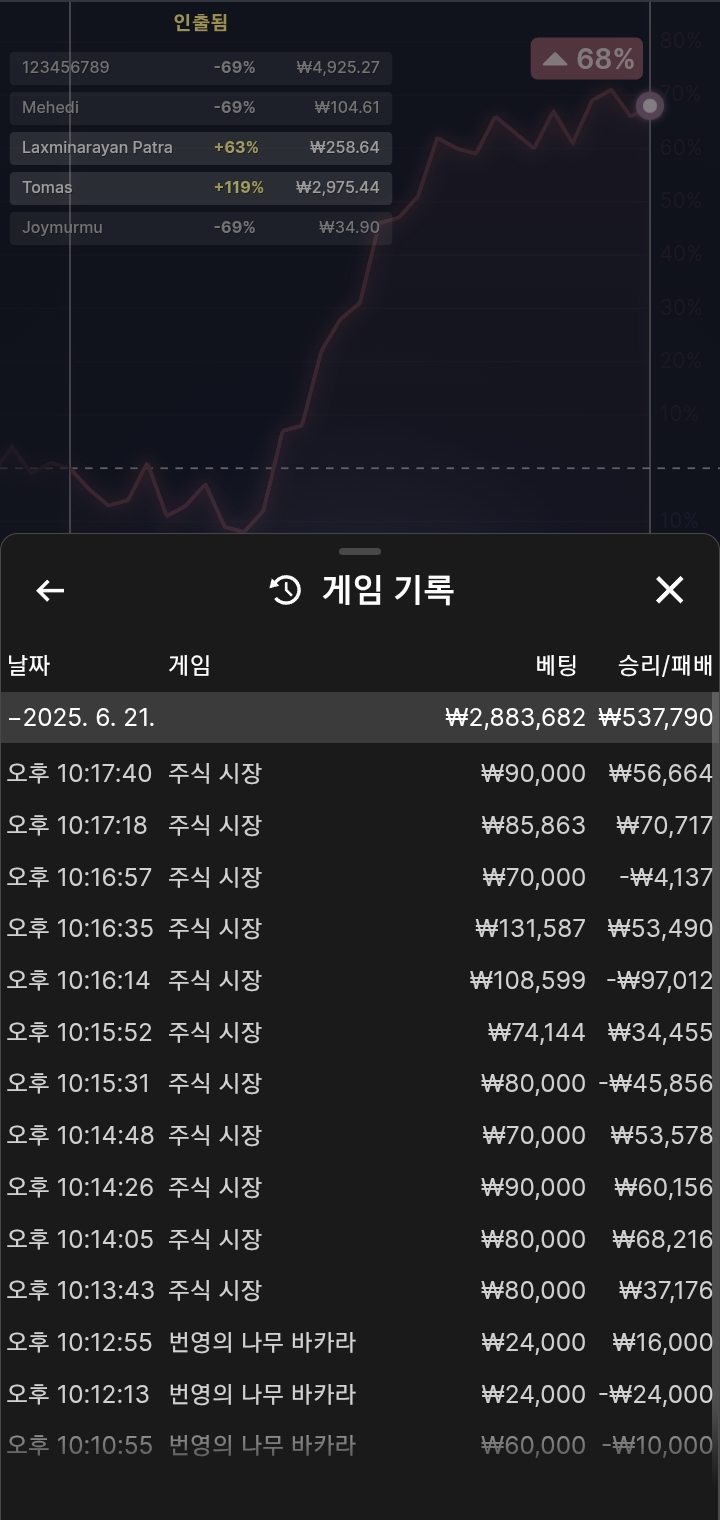Click the ₩4,925.27 amount for 123456789
Viewport: 720px width, 1520px height.
(x=338, y=68)
